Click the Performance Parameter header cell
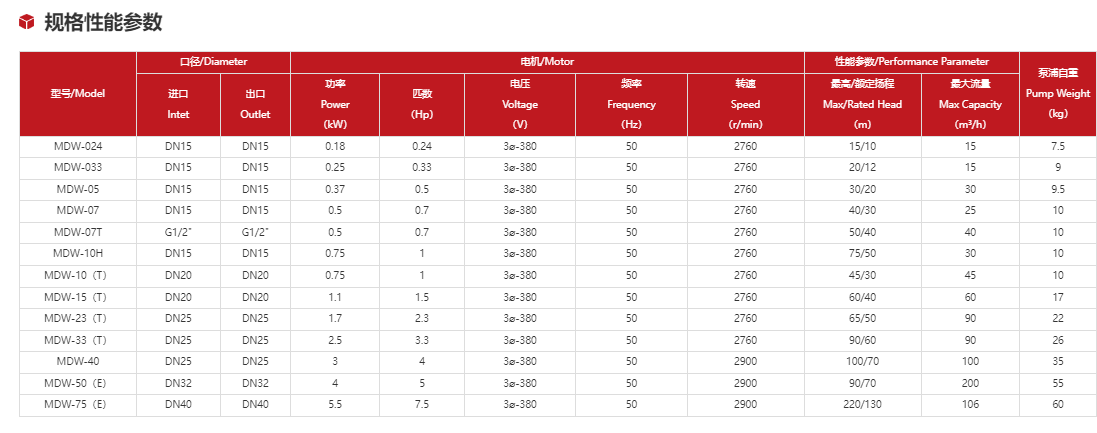Image resolution: width=1097 pixels, height=433 pixels. pyautogui.click(x=911, y=62)
